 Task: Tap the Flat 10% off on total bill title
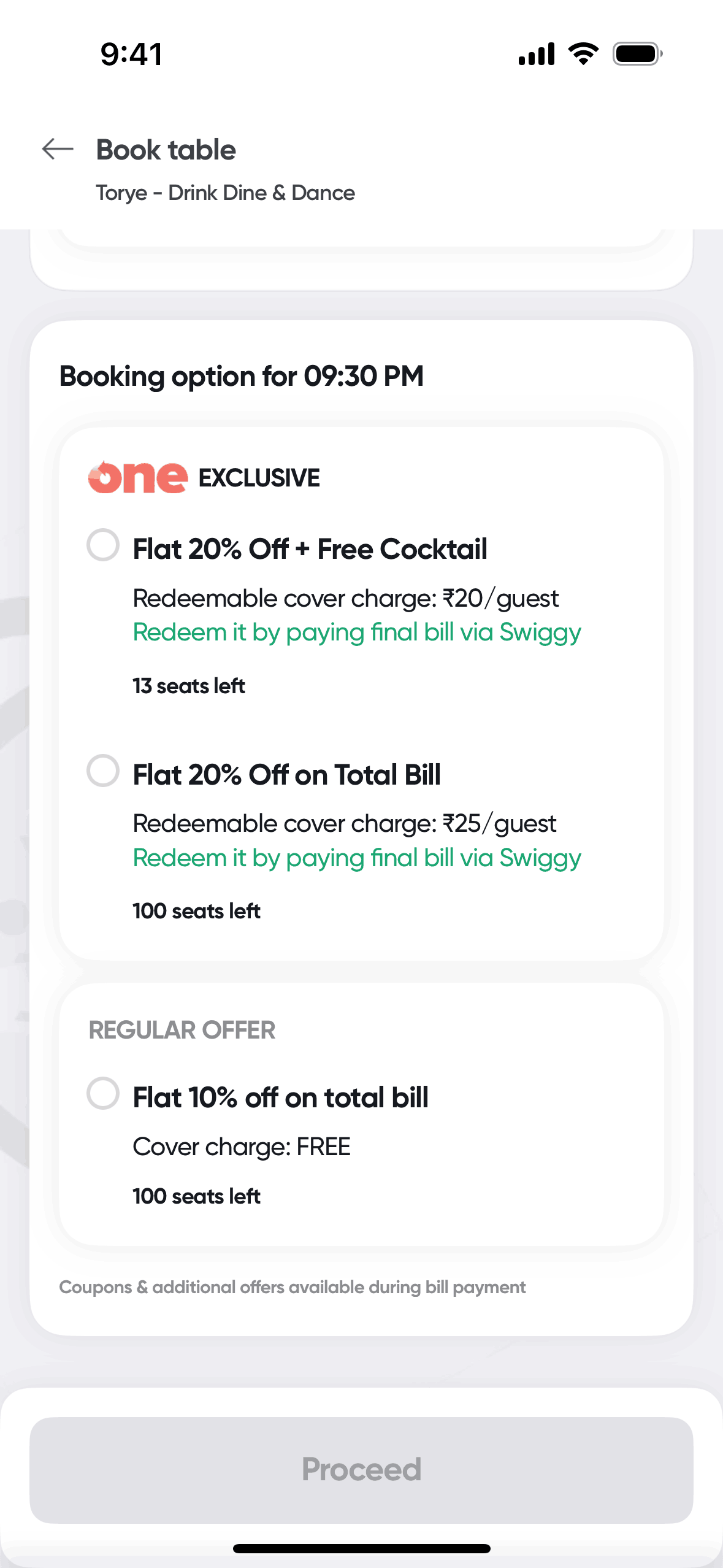(x=280, y=1097)
